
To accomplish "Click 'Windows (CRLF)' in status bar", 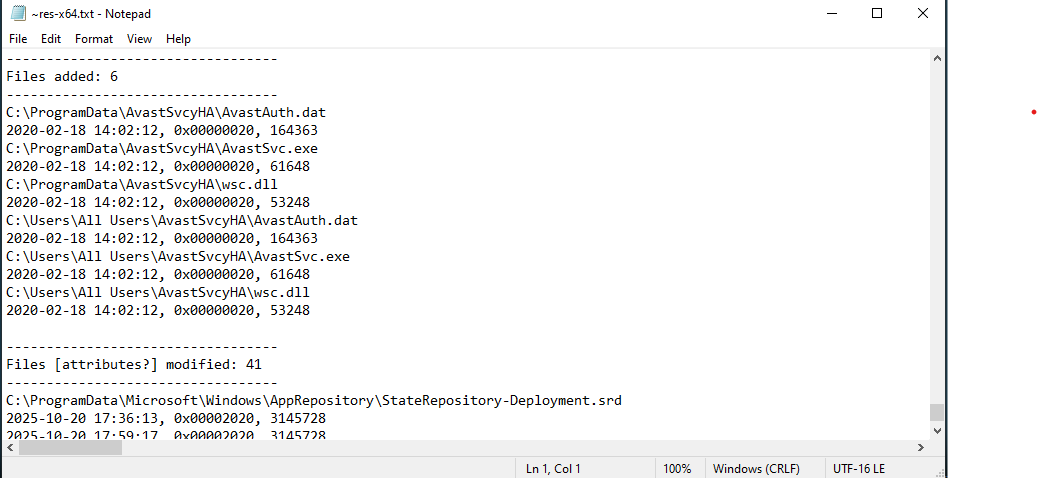I will [756, 469].
